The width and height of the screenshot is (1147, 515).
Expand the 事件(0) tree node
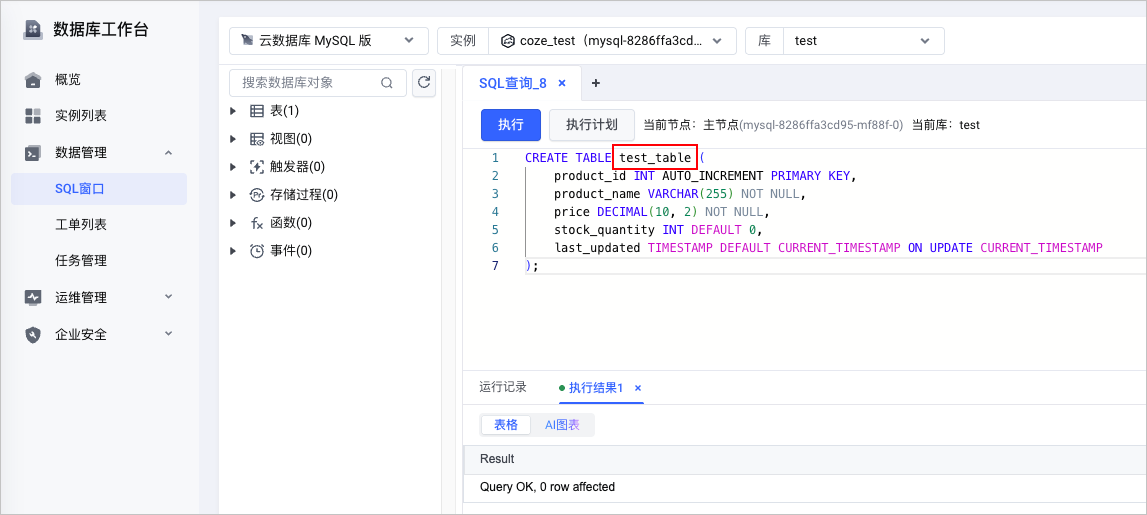pyautogui.click(x=233, y=251)
